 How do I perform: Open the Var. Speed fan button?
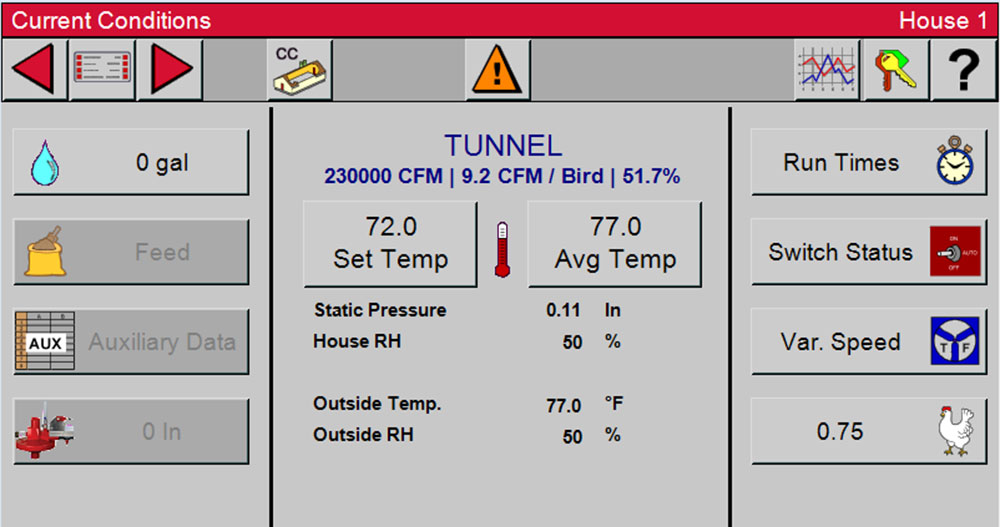pyautogui.click(x=861, y=342)
